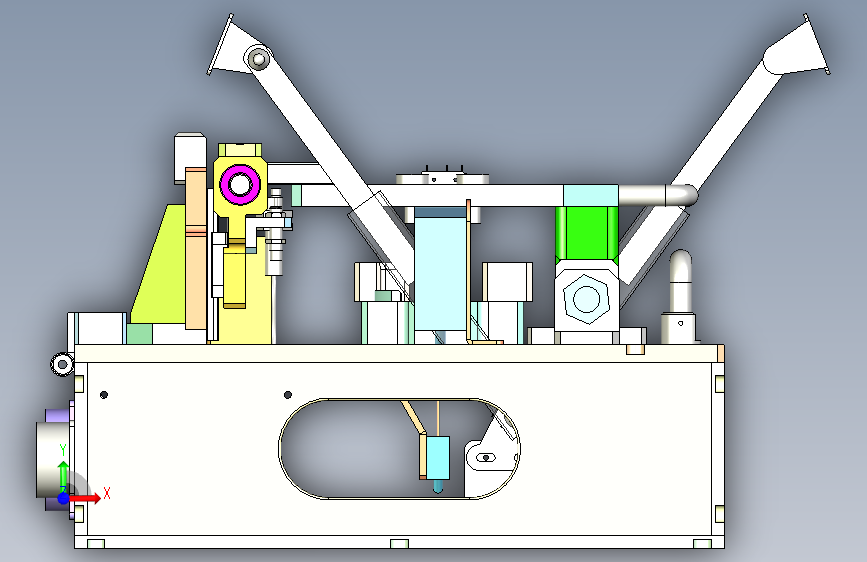Select the blue Z axis origin dot

point(63,498)
